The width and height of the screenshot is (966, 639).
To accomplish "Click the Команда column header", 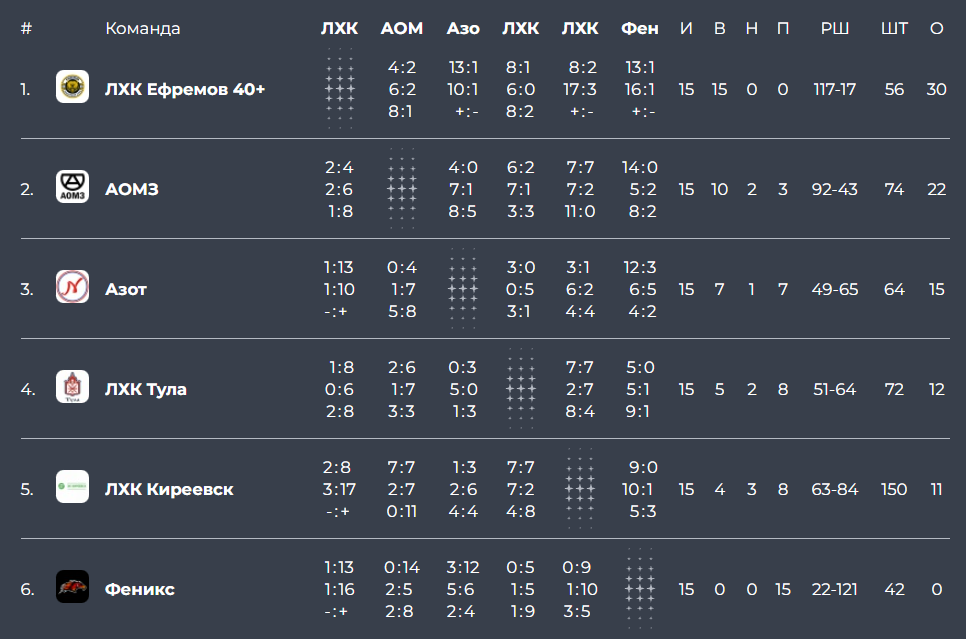I will click(142, 28).
